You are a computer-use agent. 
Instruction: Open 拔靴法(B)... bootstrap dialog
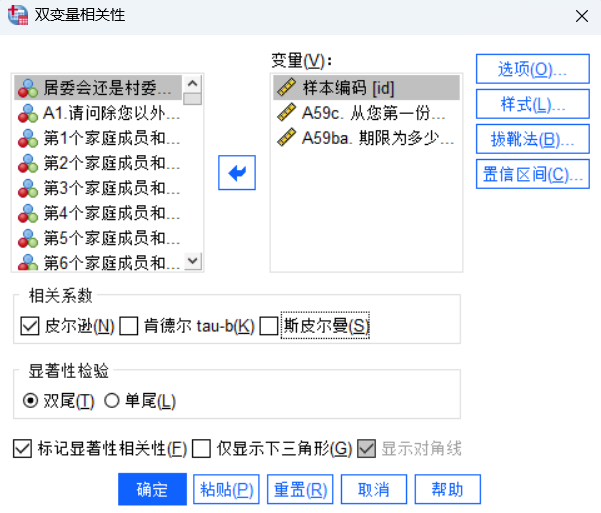click(533, 139)
